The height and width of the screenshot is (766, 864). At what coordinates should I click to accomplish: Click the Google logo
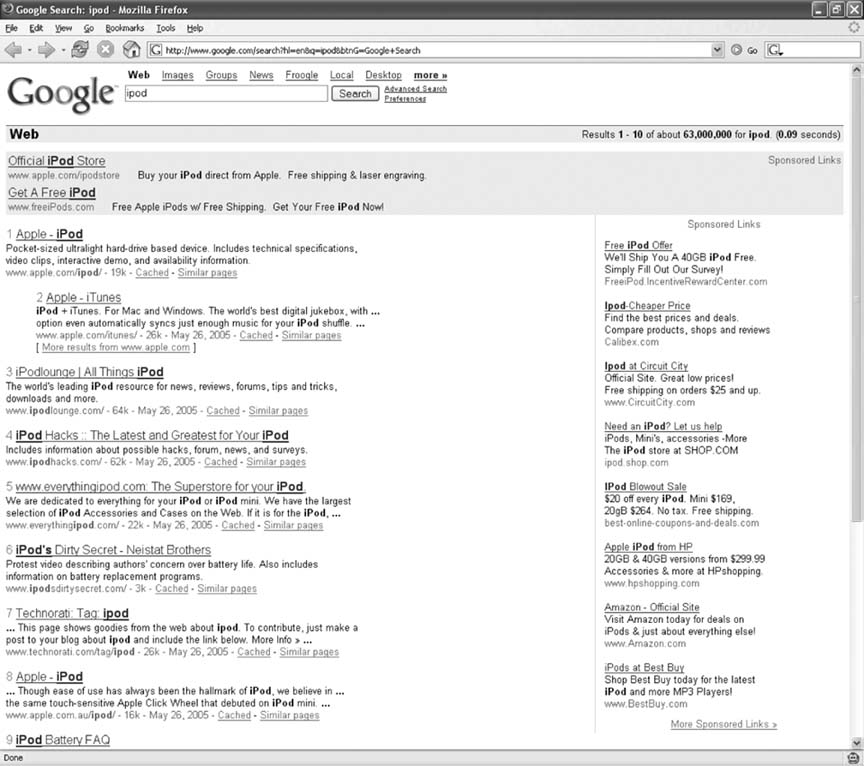(x=61, y=94)
